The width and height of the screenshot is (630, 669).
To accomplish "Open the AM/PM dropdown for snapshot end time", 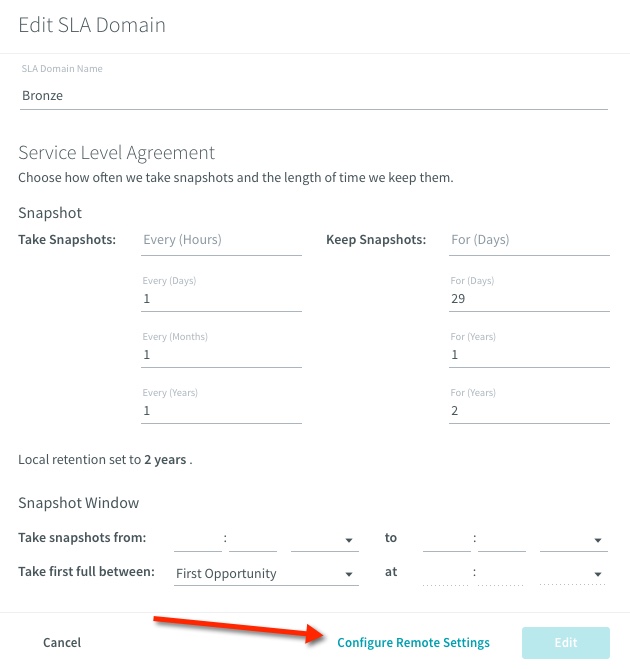I will click(574, 539).
